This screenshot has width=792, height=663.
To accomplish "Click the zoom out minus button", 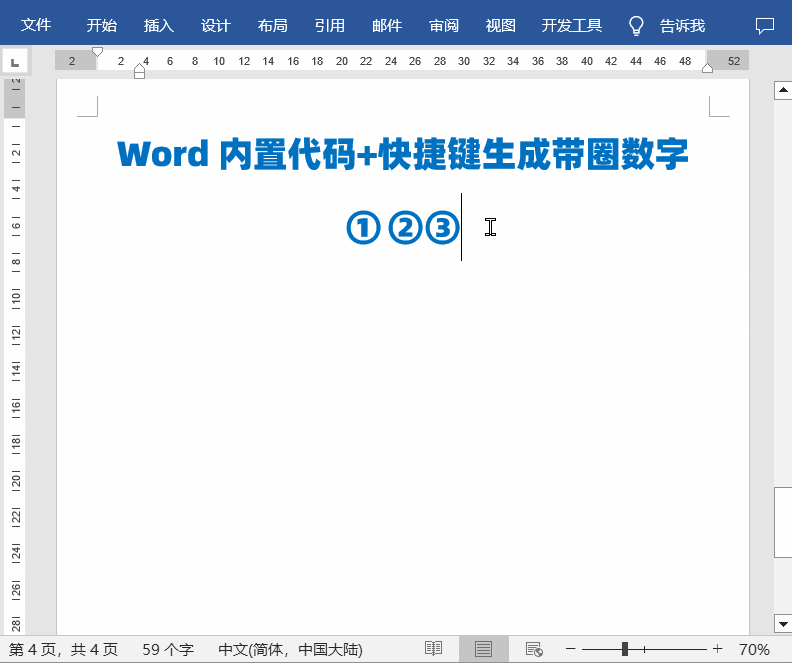I will coord(570,649).
